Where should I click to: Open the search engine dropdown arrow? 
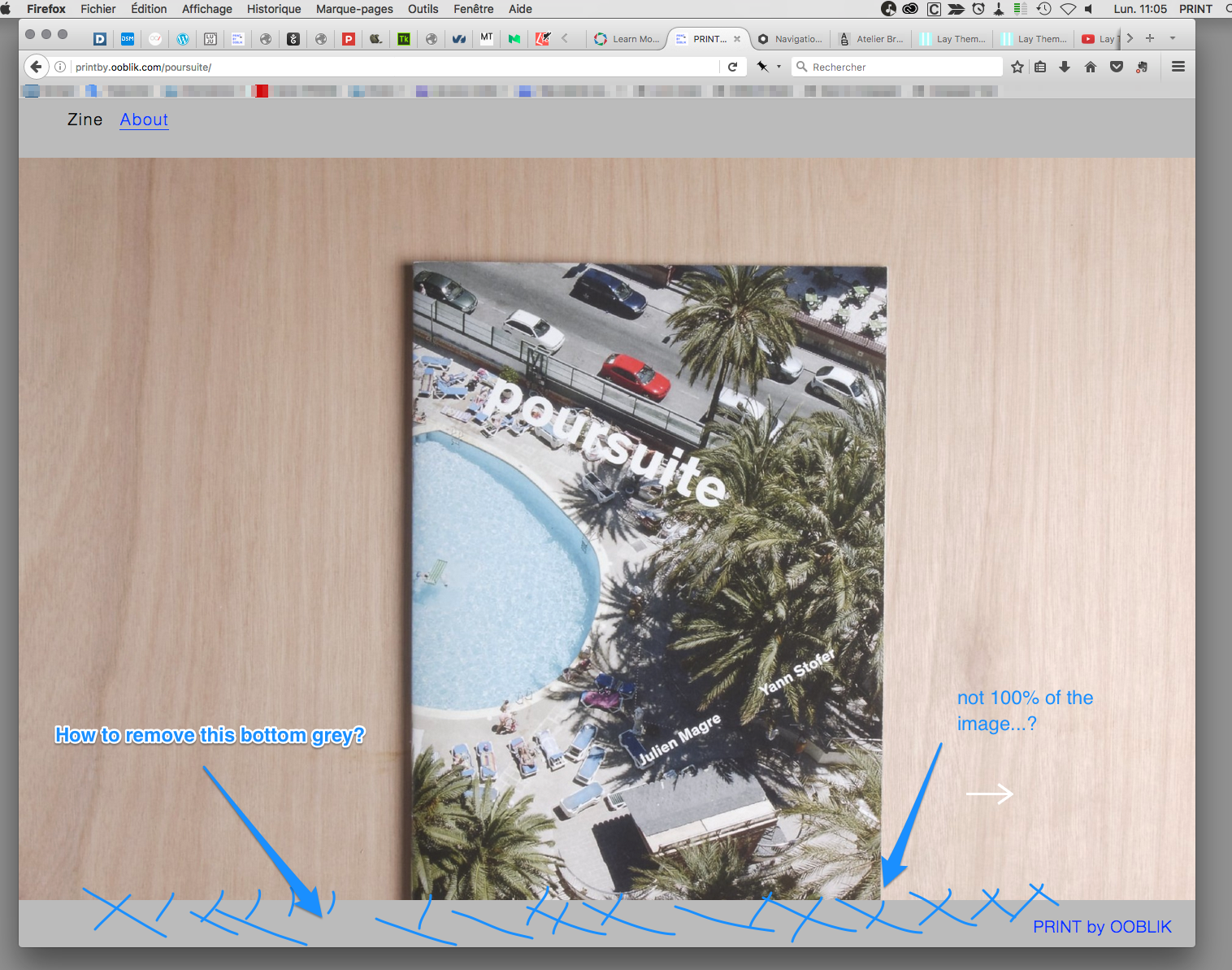pos(777,67)
